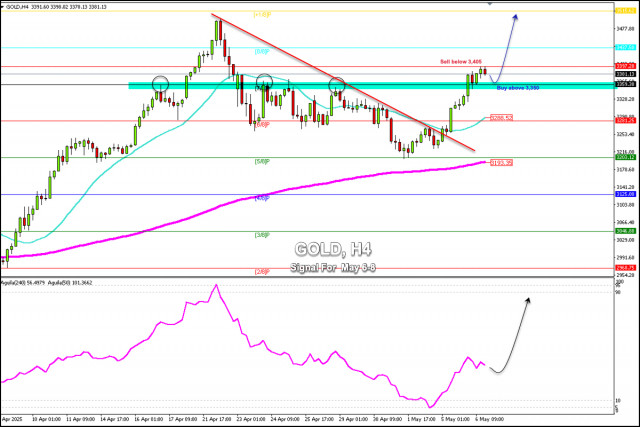
Task: Click the '21 Apr 17:00' time axis label
Action: [x=217, y=419]
